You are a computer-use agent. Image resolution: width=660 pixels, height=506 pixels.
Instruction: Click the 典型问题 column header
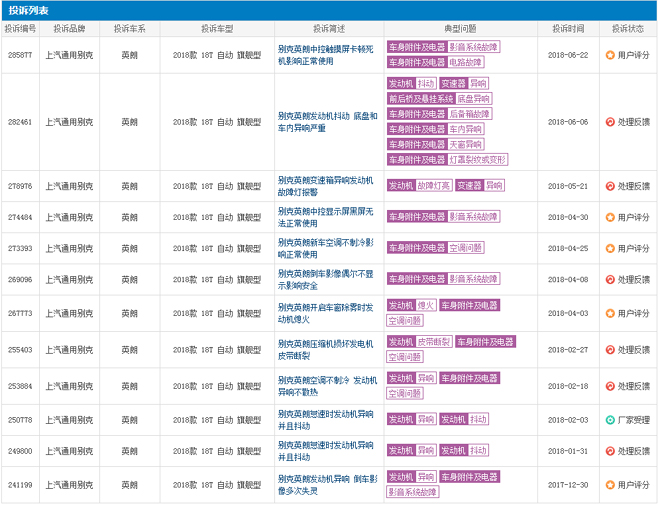coord(460,29)
